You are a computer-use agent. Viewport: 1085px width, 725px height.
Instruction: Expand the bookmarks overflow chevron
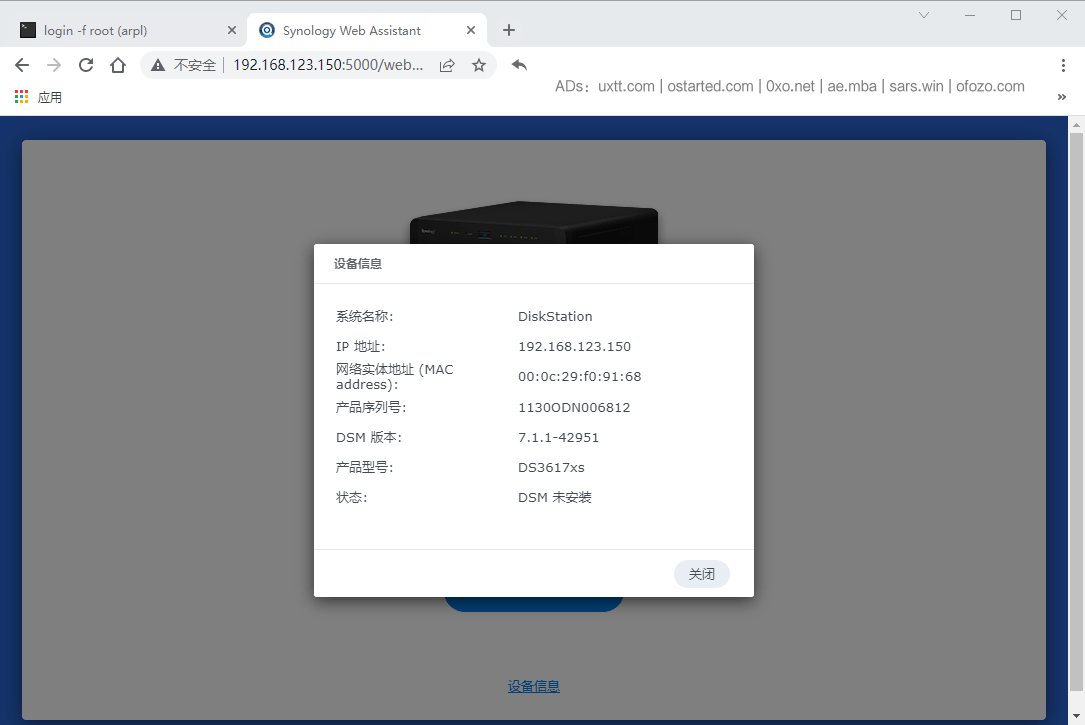(1061, 97)
